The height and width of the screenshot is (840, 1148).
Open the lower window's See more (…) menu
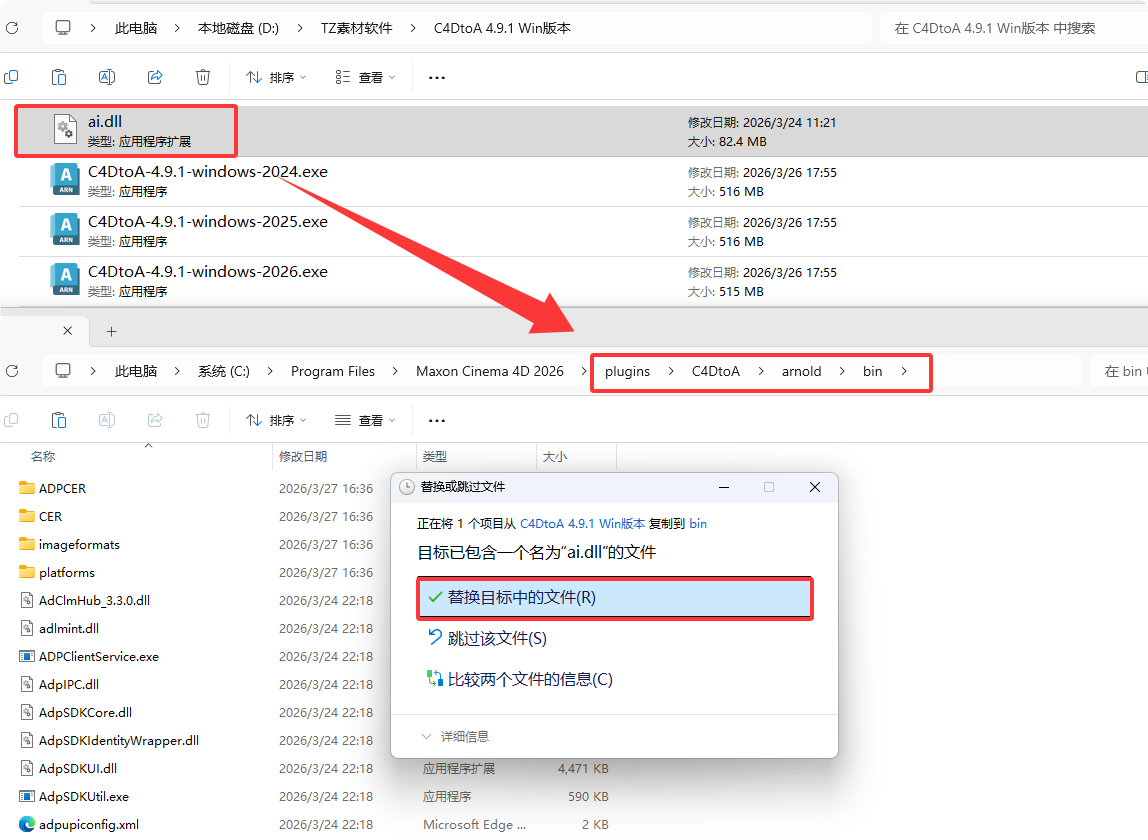pos(436,421)
